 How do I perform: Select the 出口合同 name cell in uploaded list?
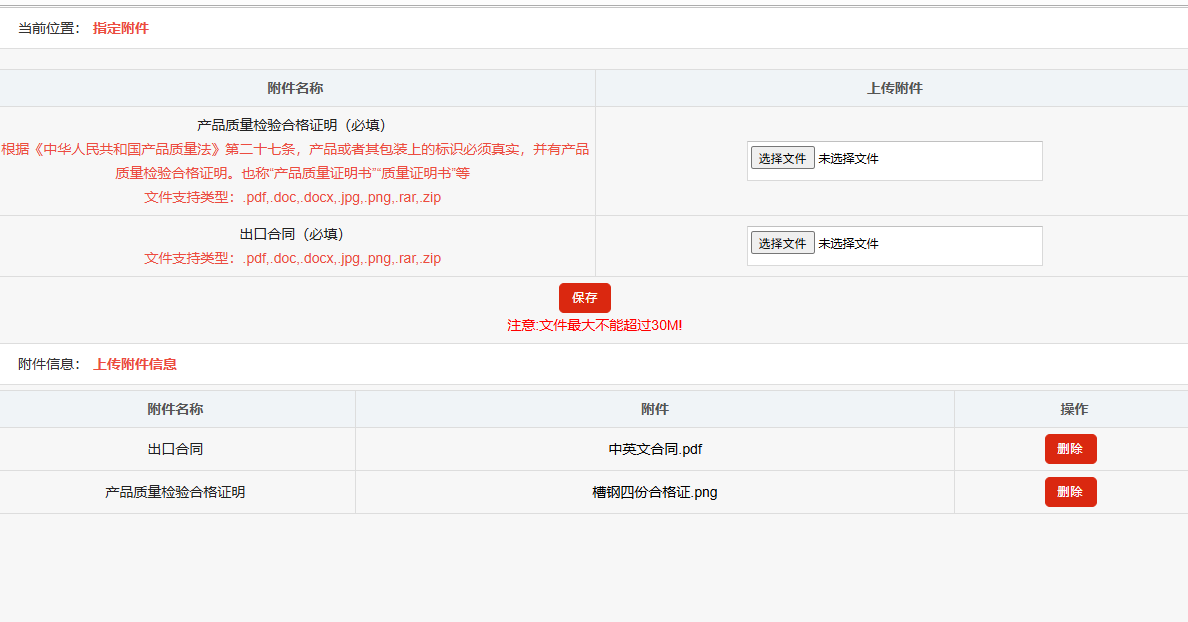175,449
